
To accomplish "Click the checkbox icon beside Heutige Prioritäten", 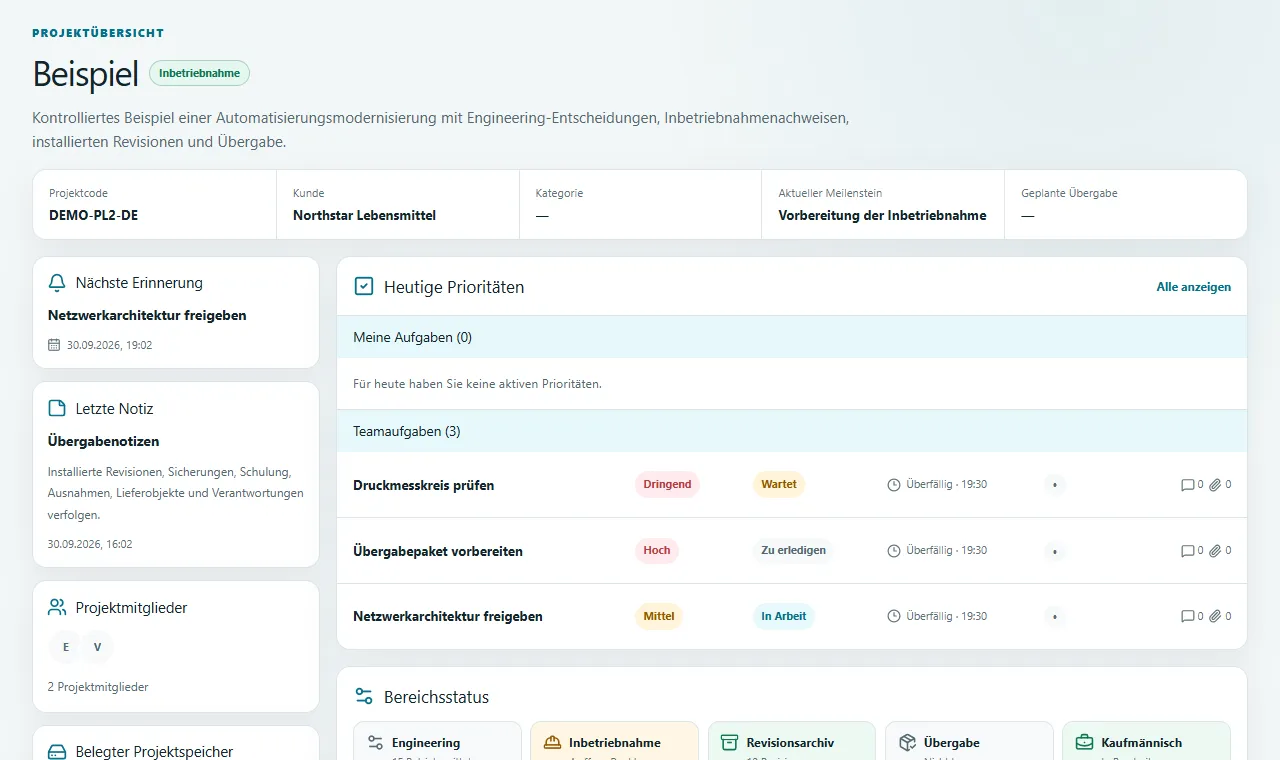I will (x=364, y=287).
